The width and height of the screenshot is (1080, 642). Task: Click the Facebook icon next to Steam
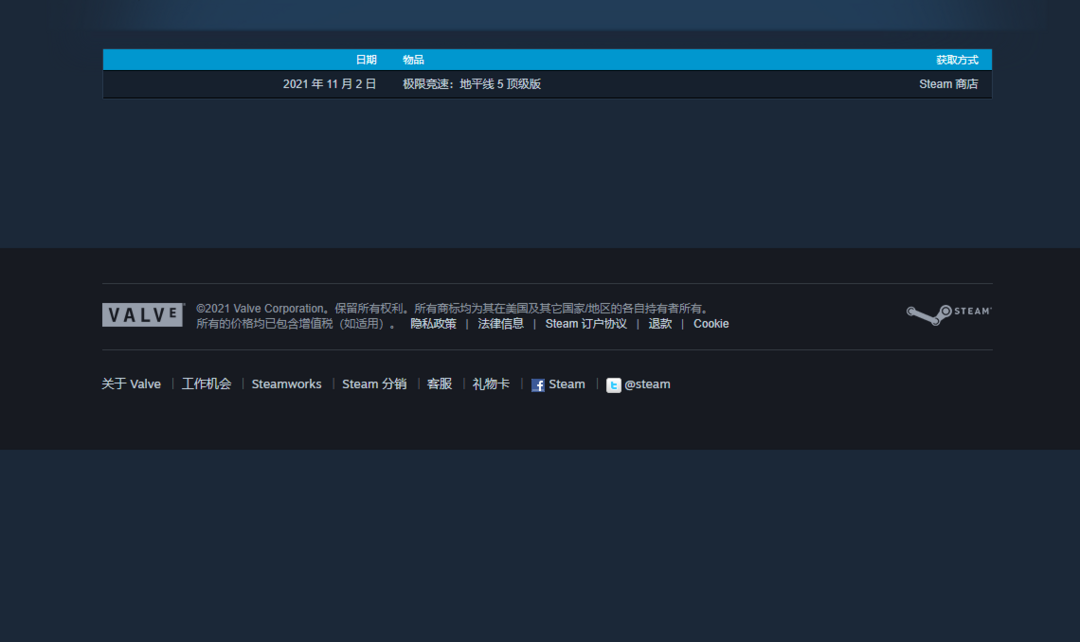(x=538, y=385)
